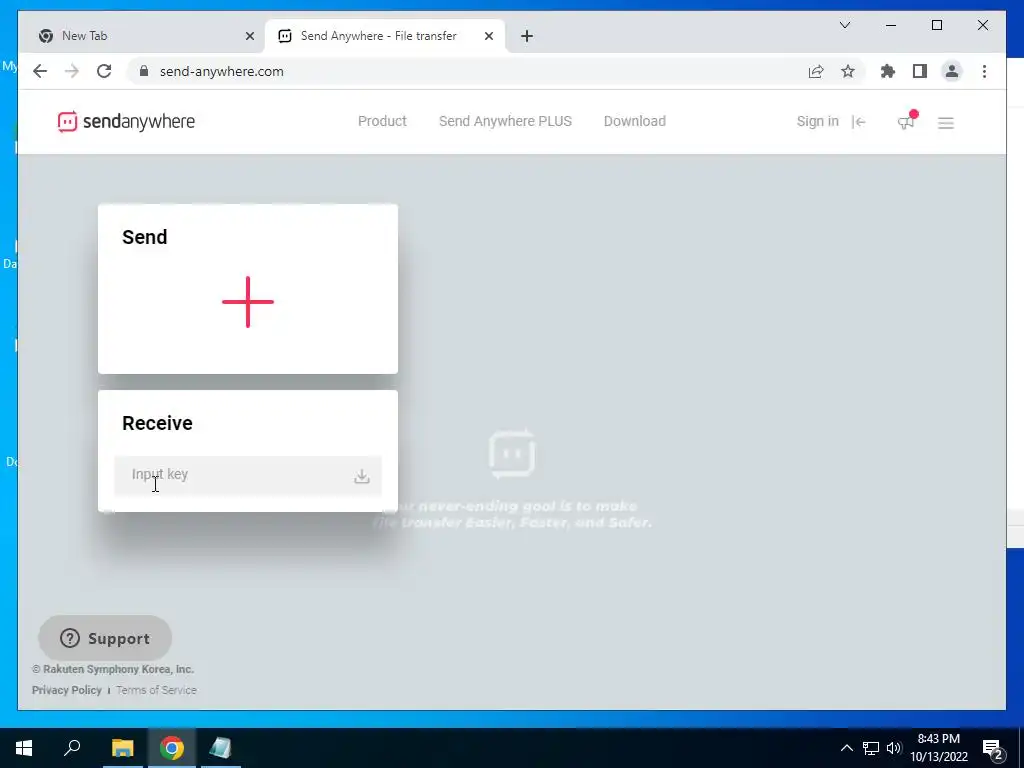Screen dimensions: 1024x768
Task: Click the download icon in Receive box
Action: coord(362,476)
